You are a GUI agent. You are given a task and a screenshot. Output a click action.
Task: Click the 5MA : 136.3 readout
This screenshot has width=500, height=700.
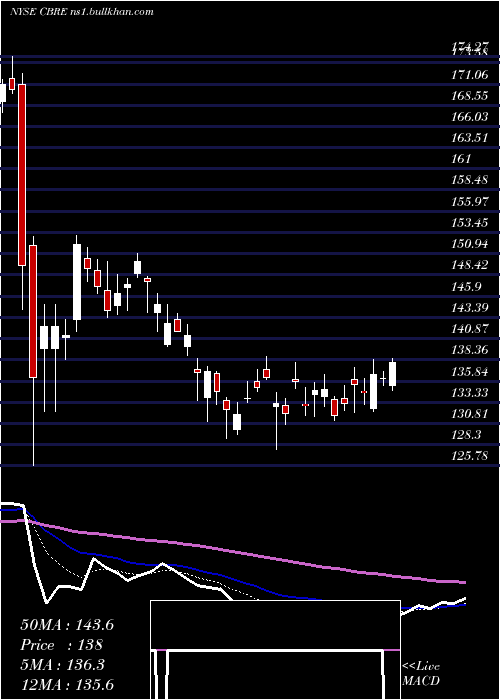point(62,665)
